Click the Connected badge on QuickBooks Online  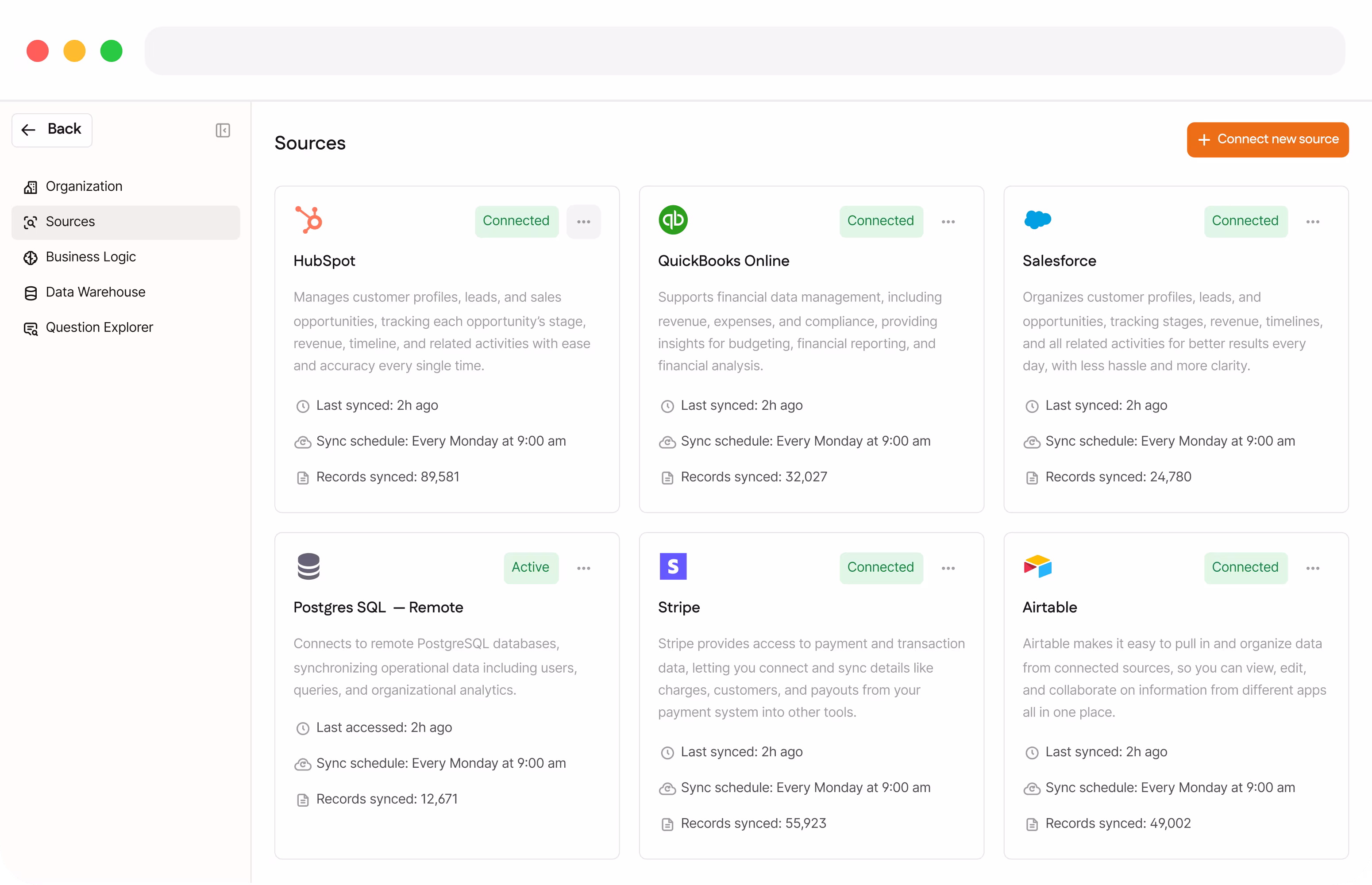point(881,221)
